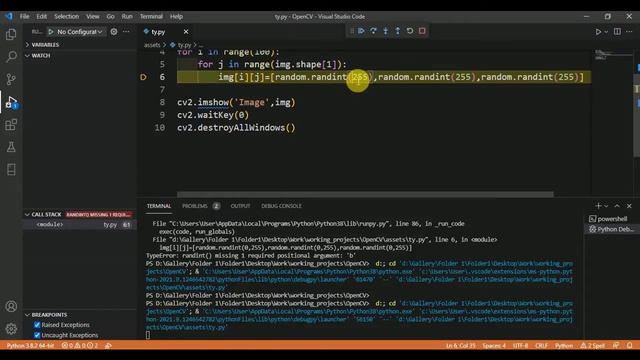Open the Go menu
Screen dimensions: 640x360
tap(111, 16)
